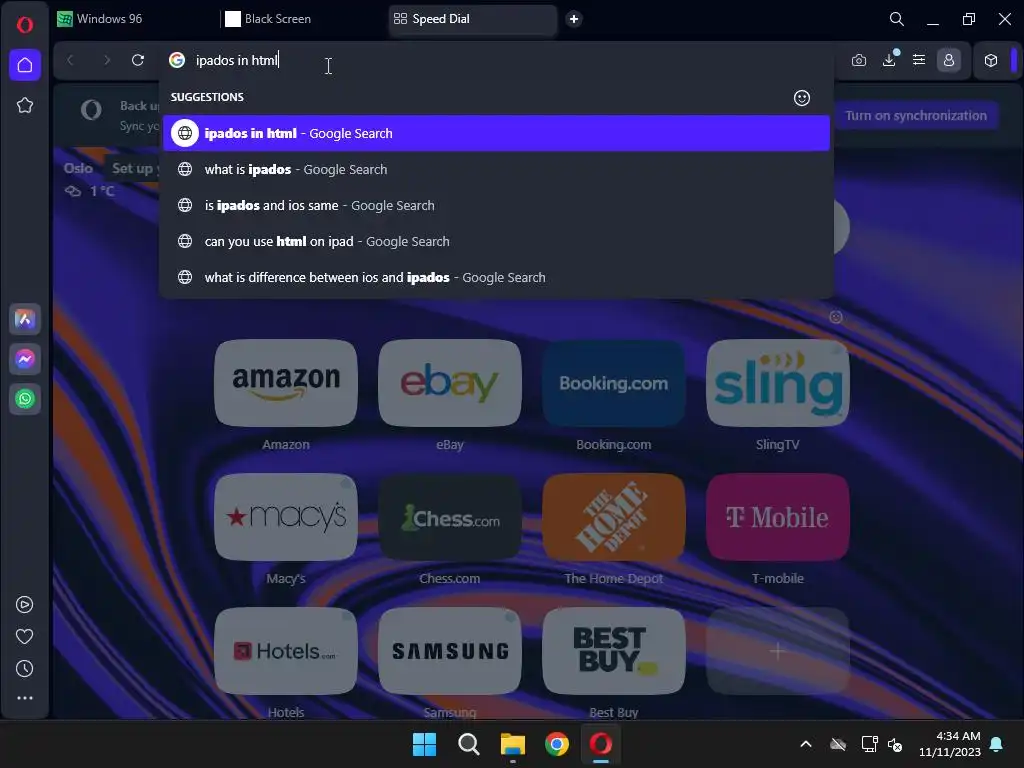Click the network tray icon

tap(869, 744)
